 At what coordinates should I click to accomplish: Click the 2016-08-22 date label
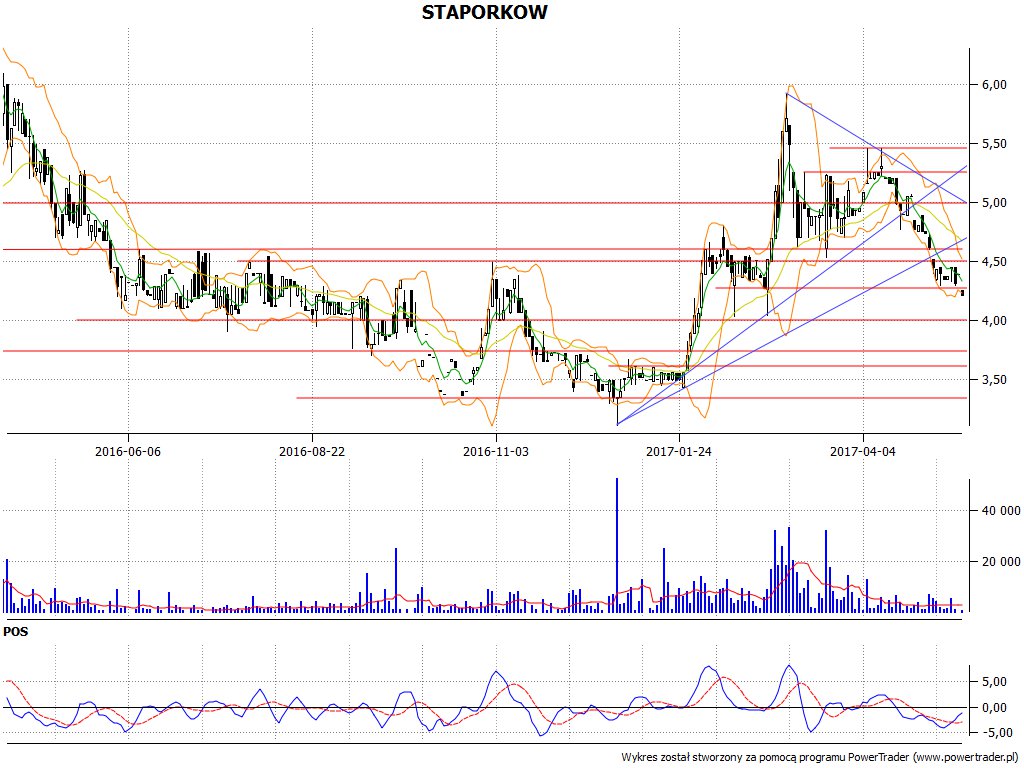click(312, 451)
